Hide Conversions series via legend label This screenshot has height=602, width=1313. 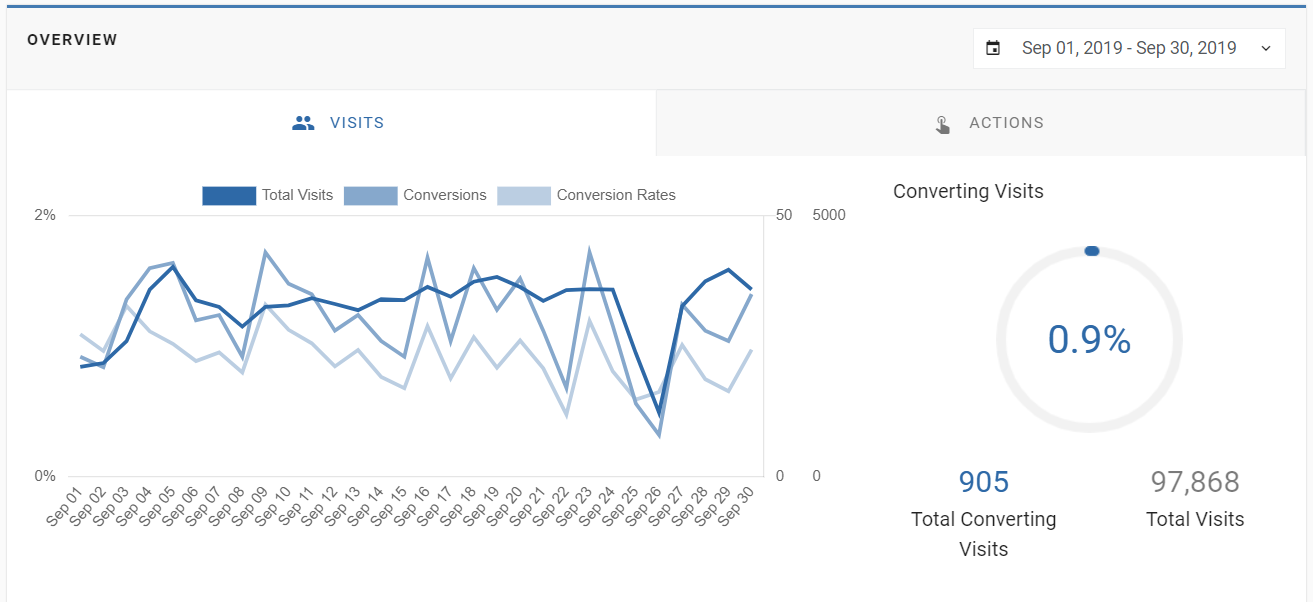coord(444,195)
